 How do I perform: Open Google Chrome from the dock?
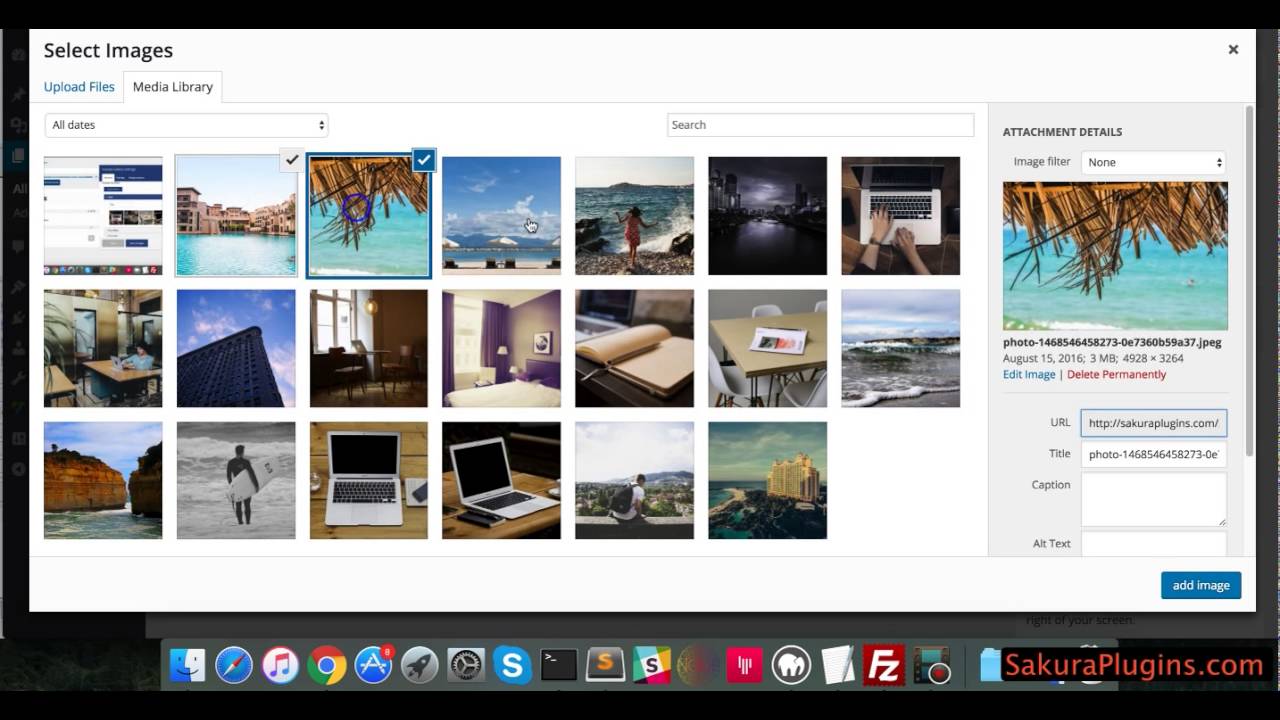(327, 665)
